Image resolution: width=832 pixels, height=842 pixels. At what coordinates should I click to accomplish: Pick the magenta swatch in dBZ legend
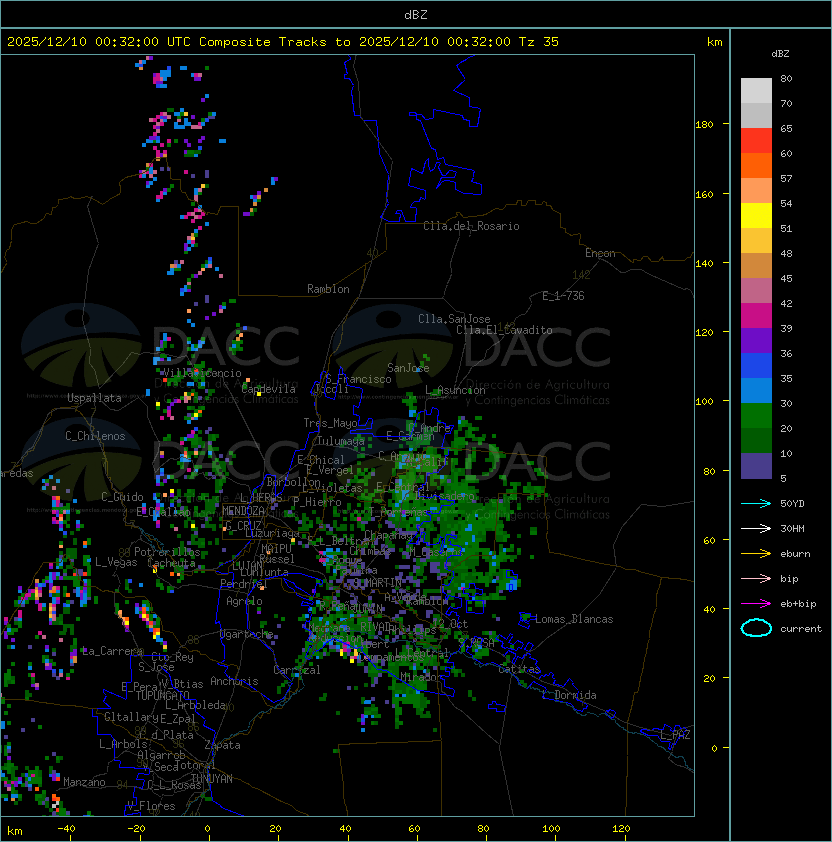click(756, 316)
